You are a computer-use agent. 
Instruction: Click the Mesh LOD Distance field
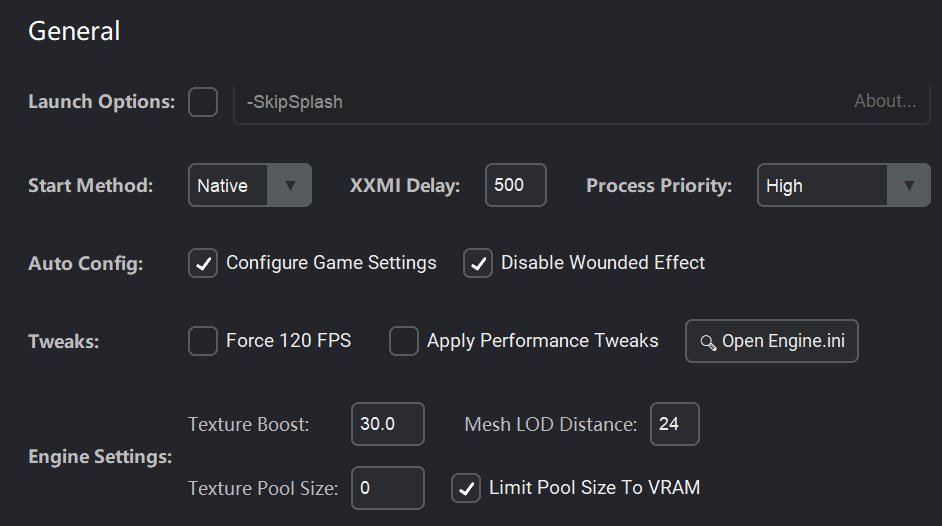click(x=675, y=424)
